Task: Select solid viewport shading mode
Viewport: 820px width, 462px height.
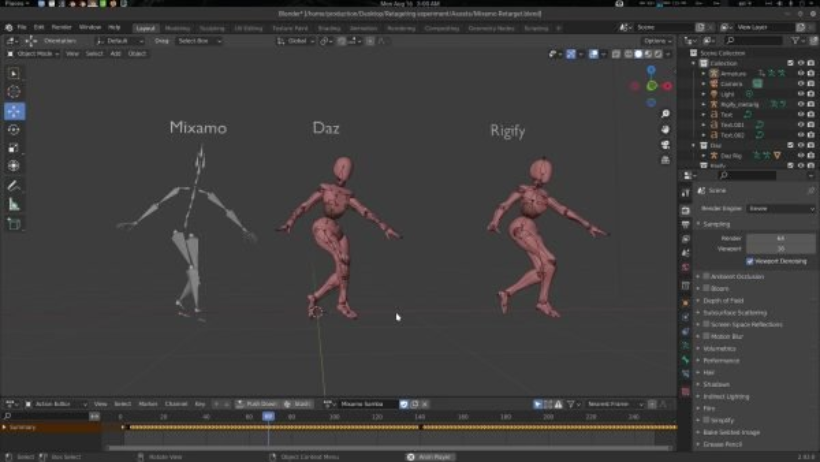Action: (638, 54)
